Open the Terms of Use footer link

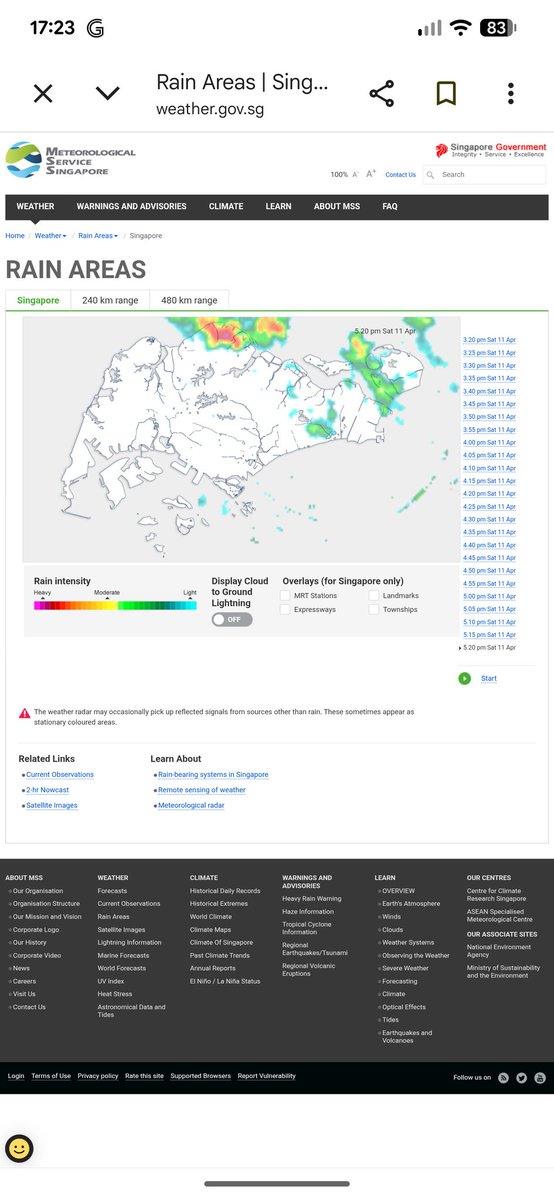51,1076
